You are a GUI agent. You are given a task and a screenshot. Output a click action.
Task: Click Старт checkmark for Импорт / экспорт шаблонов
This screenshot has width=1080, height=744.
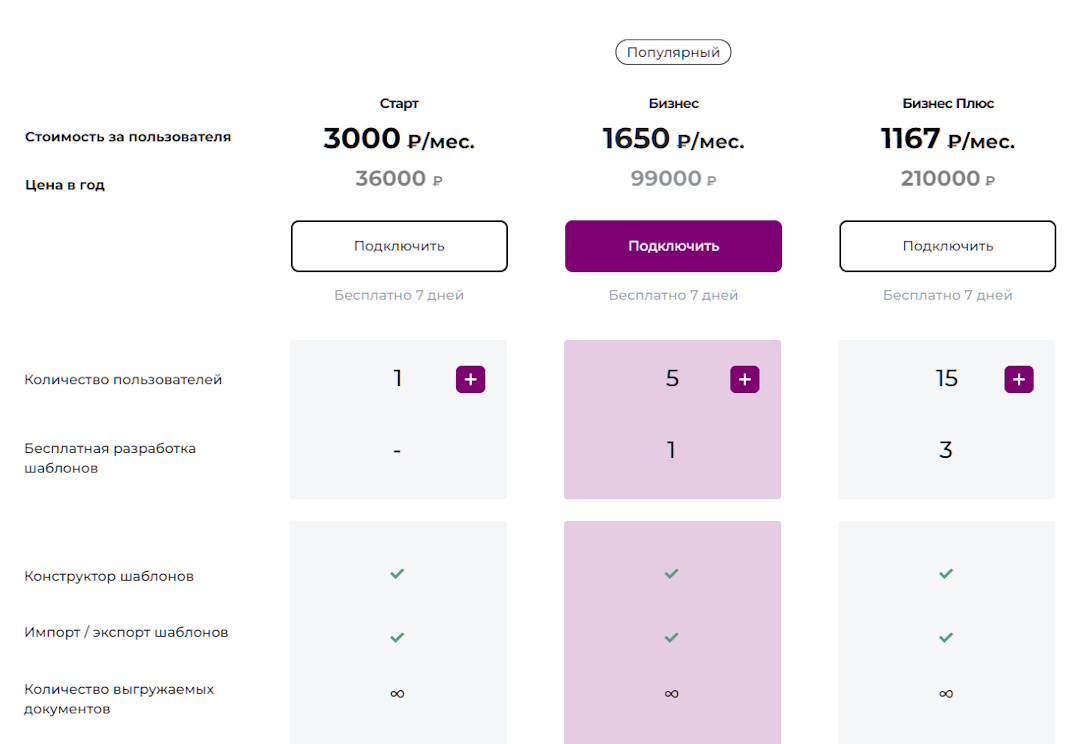pyautogui.click(x=397, y=637)
